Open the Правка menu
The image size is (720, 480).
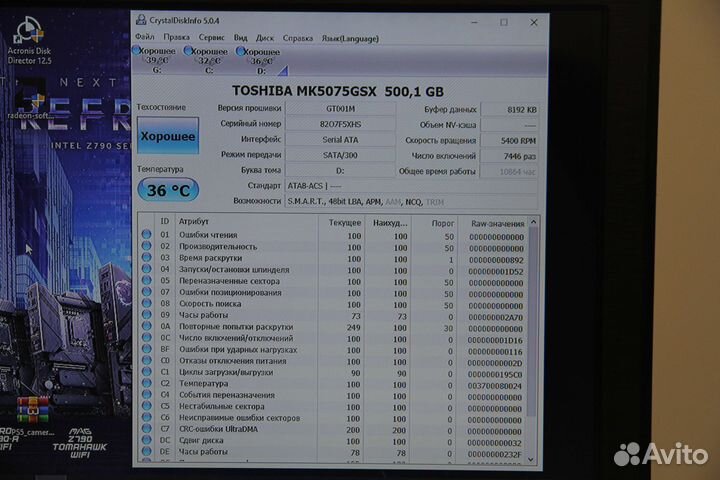click(176, 37)
